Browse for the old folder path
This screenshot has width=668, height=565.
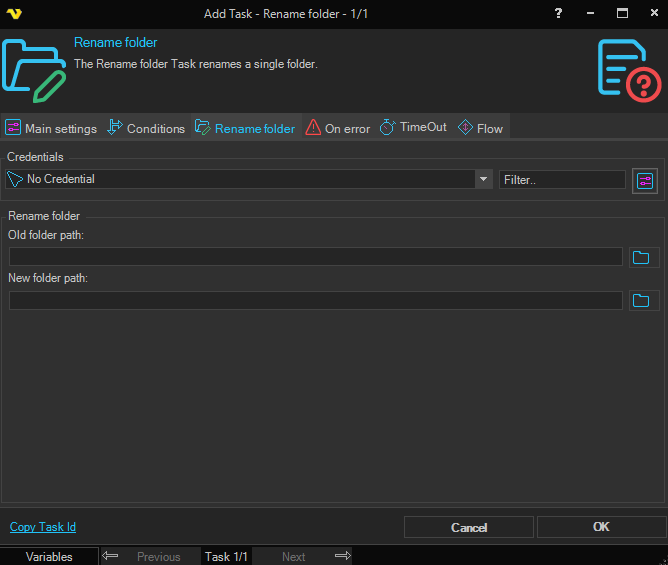(x=640, y=257)
